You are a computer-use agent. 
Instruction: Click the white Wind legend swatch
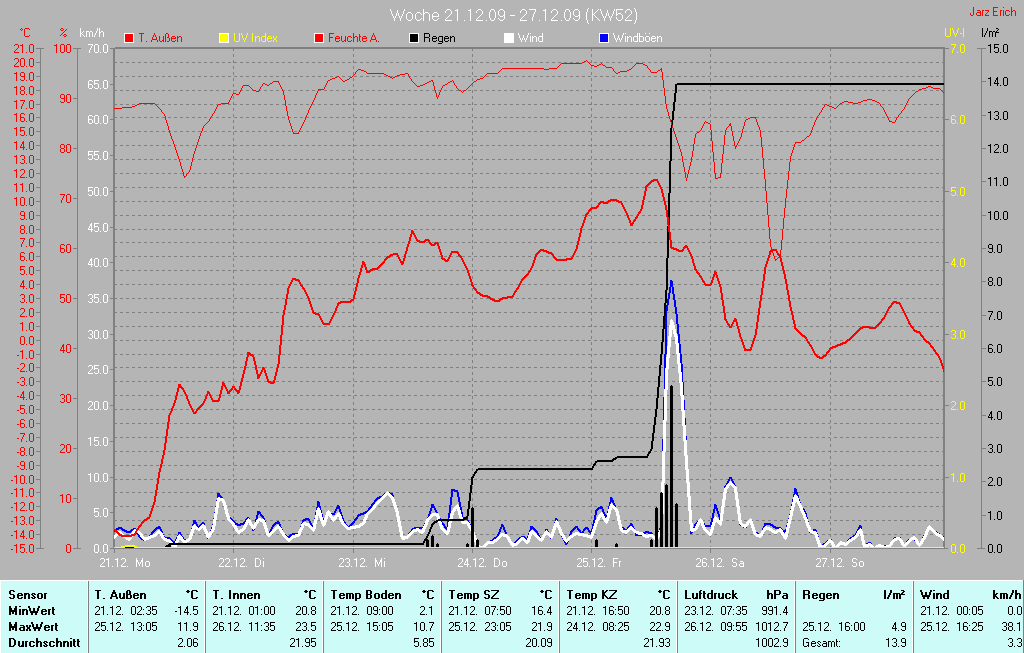(509, 38)
